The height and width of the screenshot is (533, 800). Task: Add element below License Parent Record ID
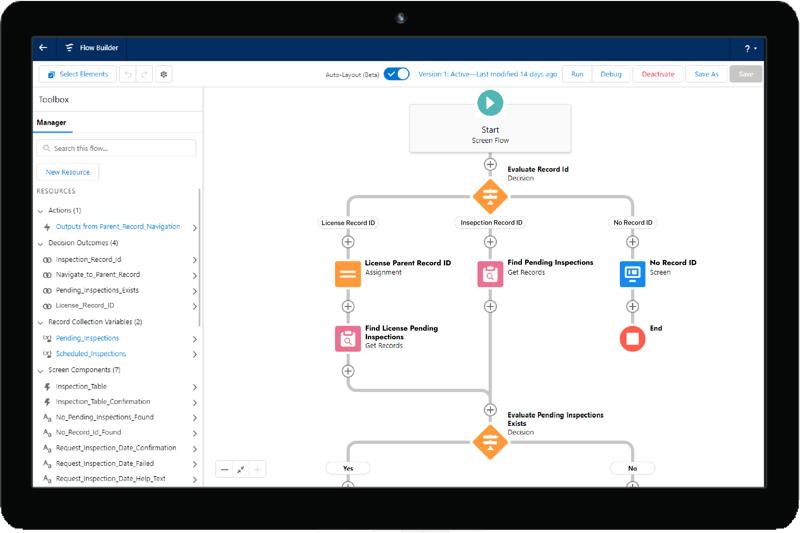[348, 307]
